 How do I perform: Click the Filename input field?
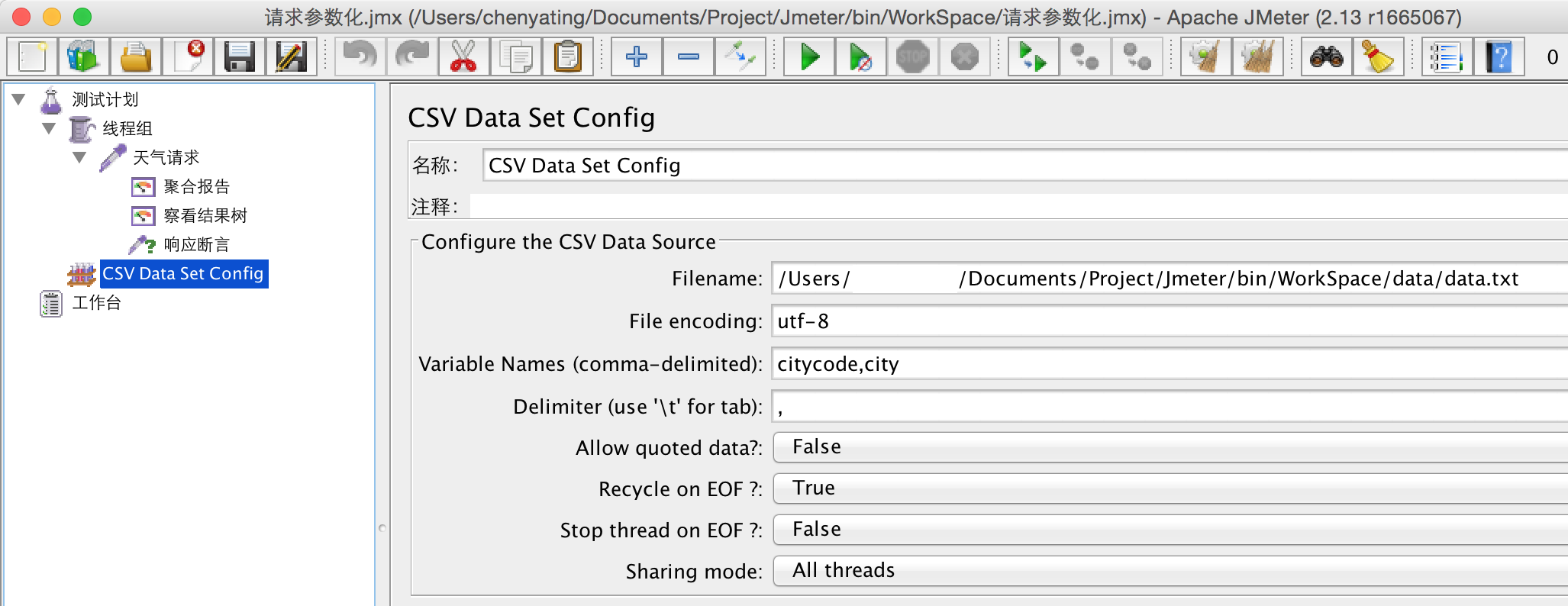click(1170, 279)
